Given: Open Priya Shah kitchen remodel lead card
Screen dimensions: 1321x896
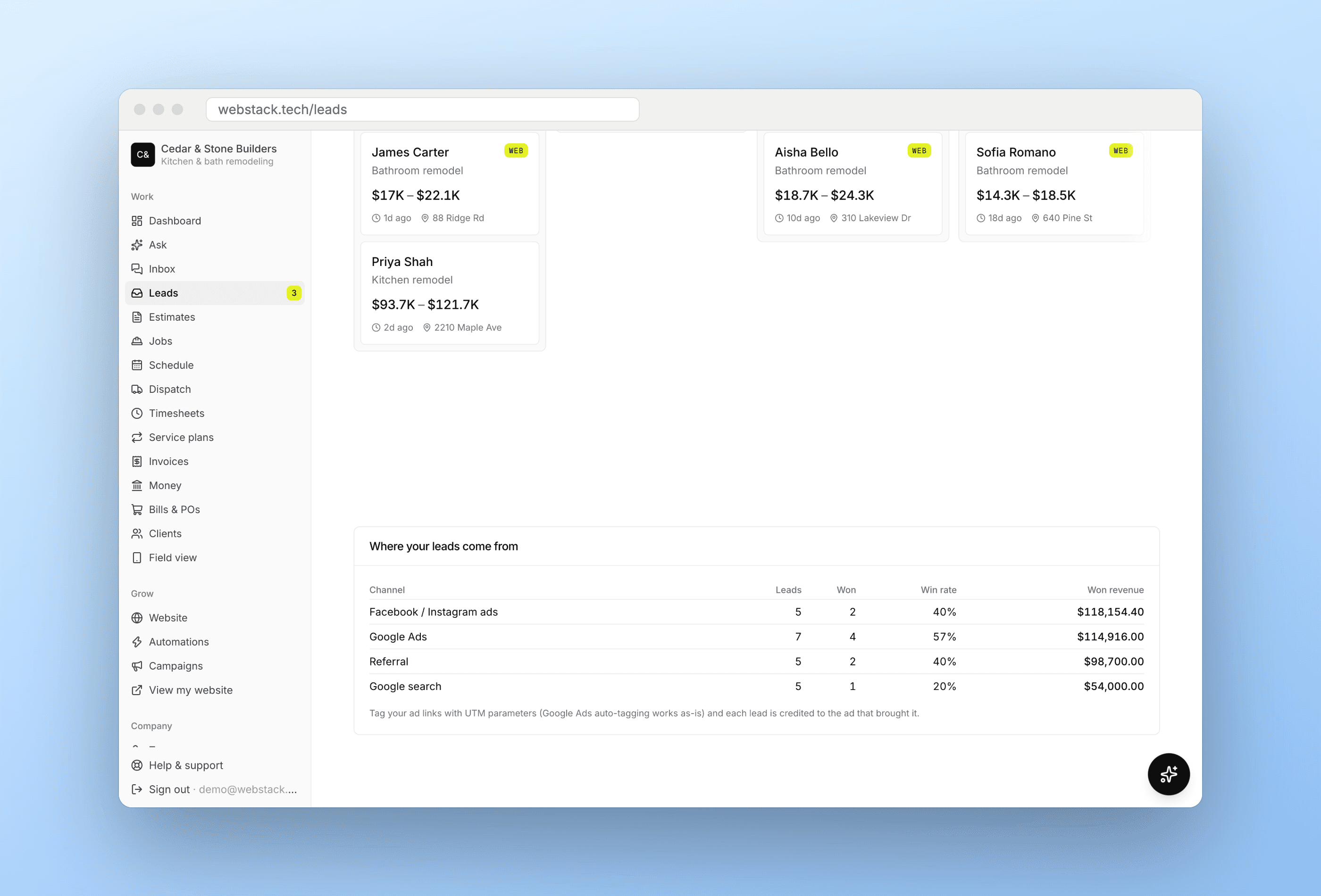Looking at the screenshot, I should [450, 293].
